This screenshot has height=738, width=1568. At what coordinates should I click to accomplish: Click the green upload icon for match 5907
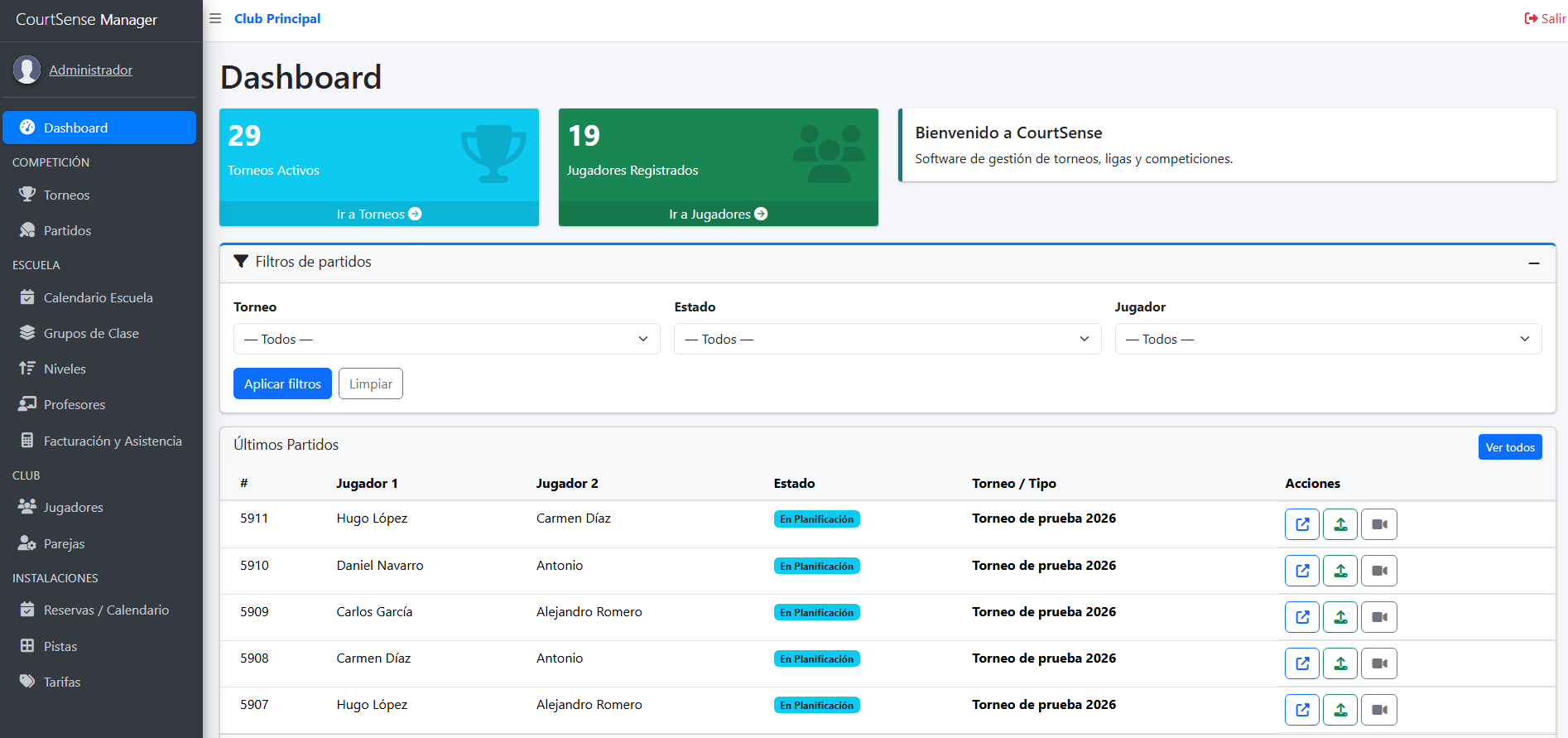point(1340,710)
